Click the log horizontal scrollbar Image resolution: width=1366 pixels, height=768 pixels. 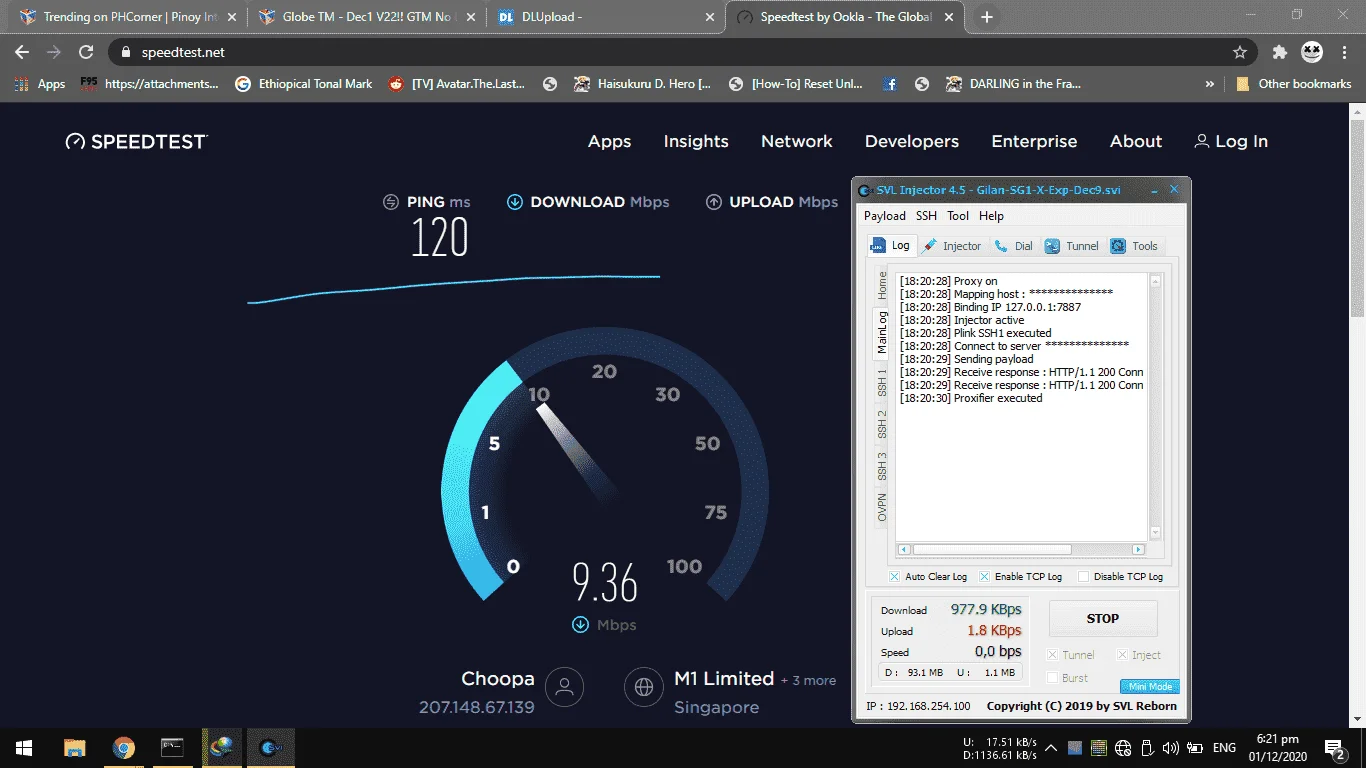click(1021, 550)
